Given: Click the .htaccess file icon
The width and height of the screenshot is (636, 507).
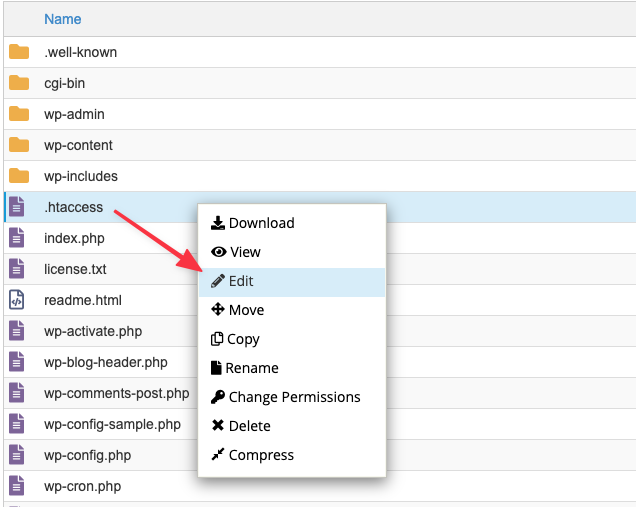Looking at the screenshot, I should [x=17, y=207].
